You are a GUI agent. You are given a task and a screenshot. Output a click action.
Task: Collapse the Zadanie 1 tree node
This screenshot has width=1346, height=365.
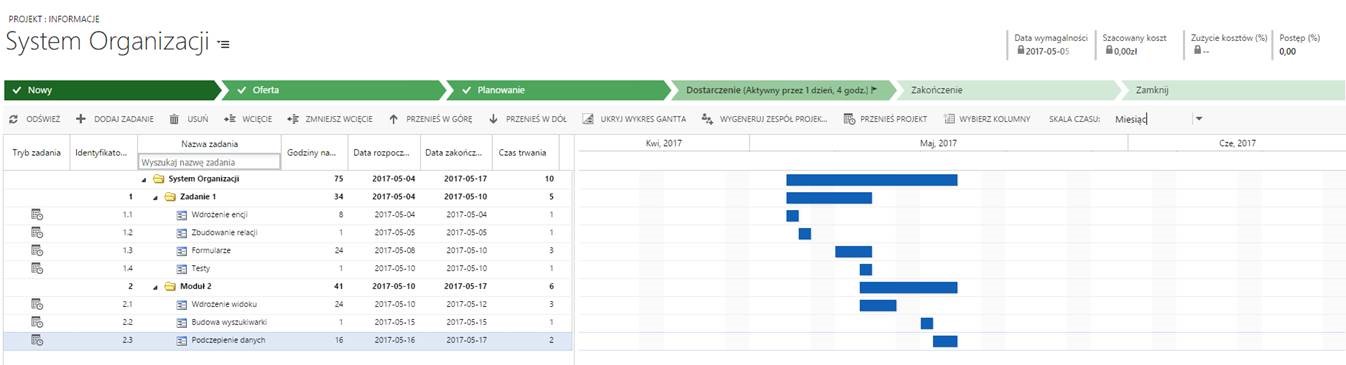pos(155,197)
